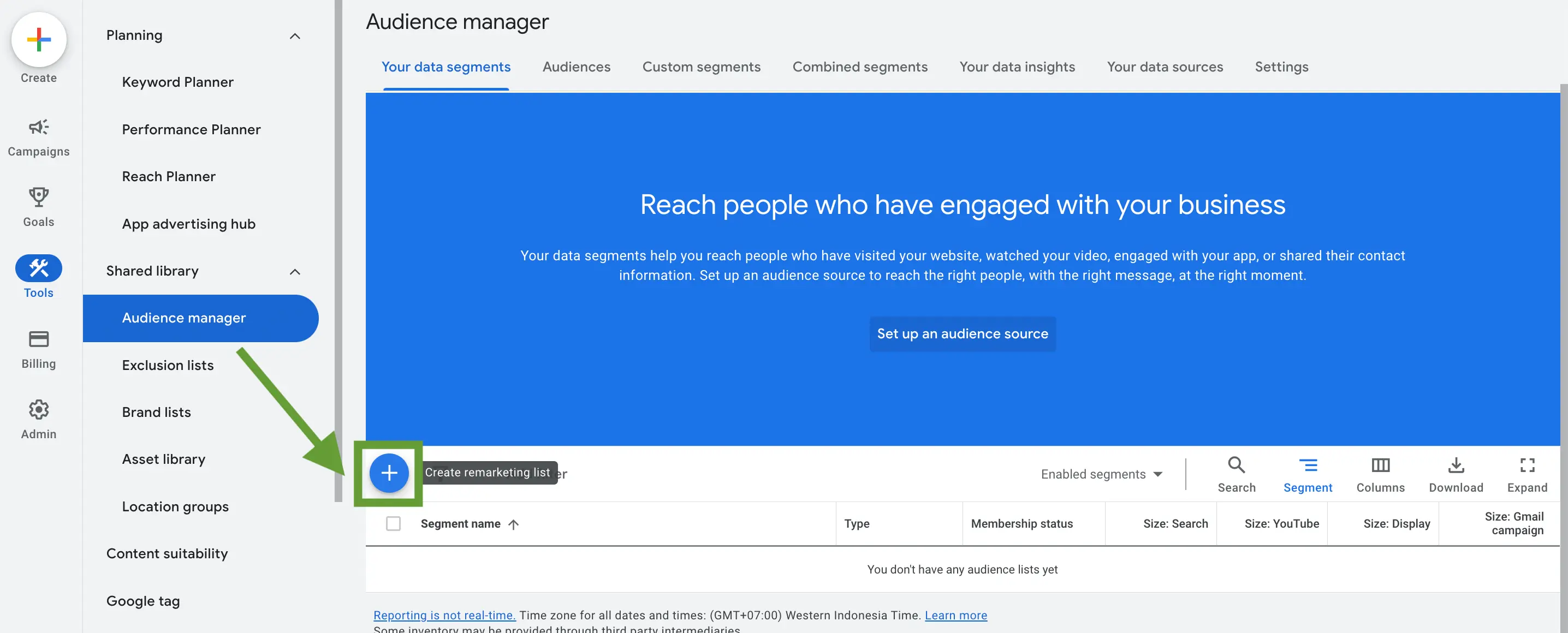Viewport: 1568px width, 633px height.
Task: Switch to Your data segments tab
Action: tap(446, 67)
